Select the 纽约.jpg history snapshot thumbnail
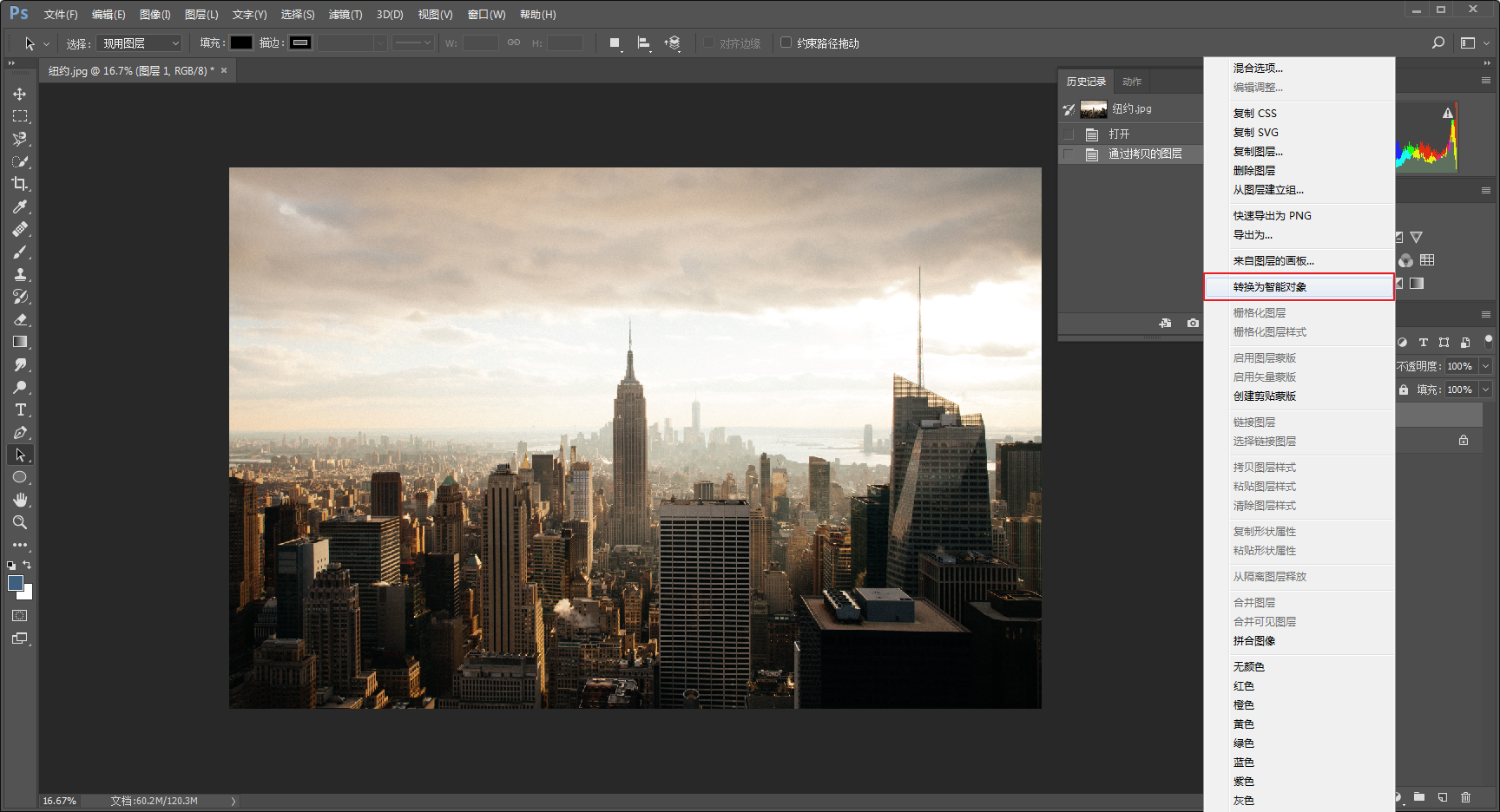This screenshot has height=812, width=1500. click(x=1094, y=109)
